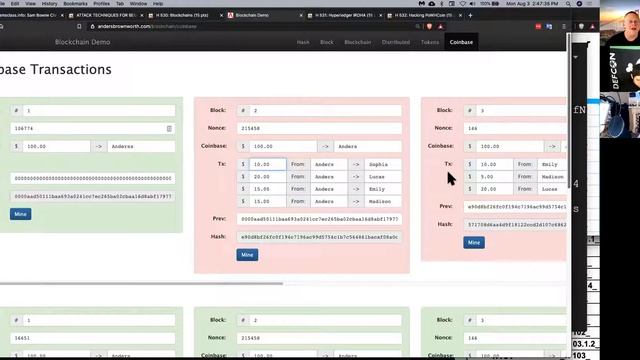Edit block 2 nonce 215458 top chain
Screen dimensions: 640x360
tap(319, 128)
